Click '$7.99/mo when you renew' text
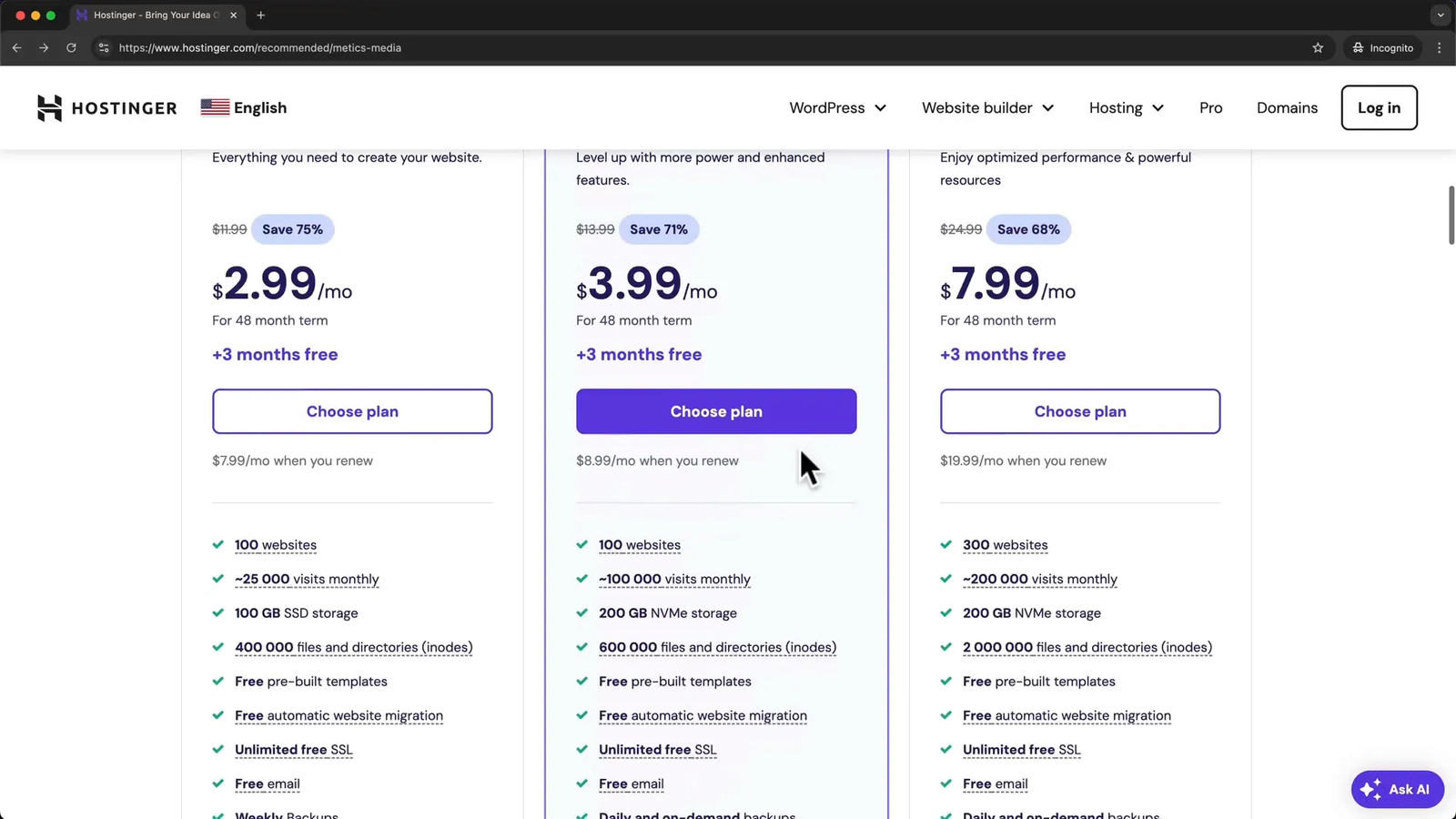1456x819 pixels. point(292,460)
